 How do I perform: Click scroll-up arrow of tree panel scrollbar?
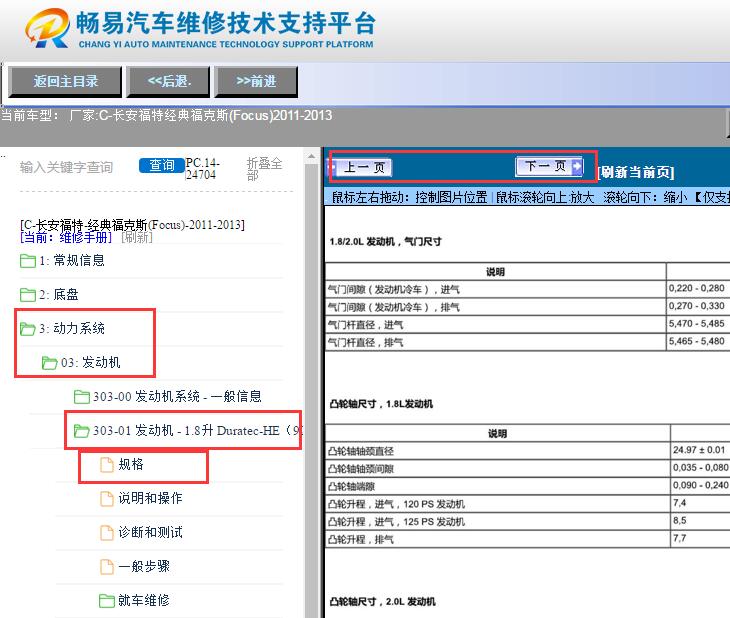coord(311,157)
